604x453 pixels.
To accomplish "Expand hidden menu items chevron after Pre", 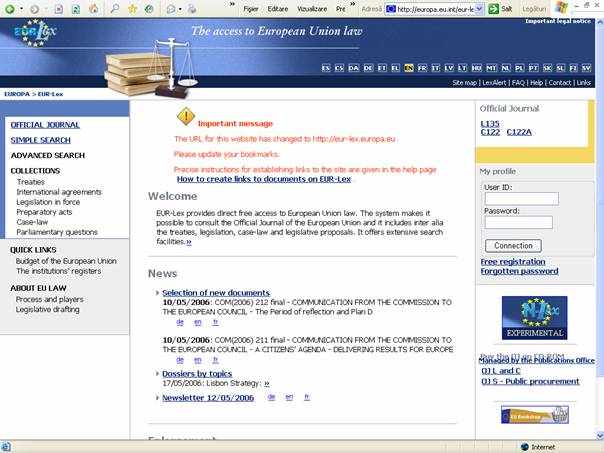I will pyautogui.click(x=353, y=4).
